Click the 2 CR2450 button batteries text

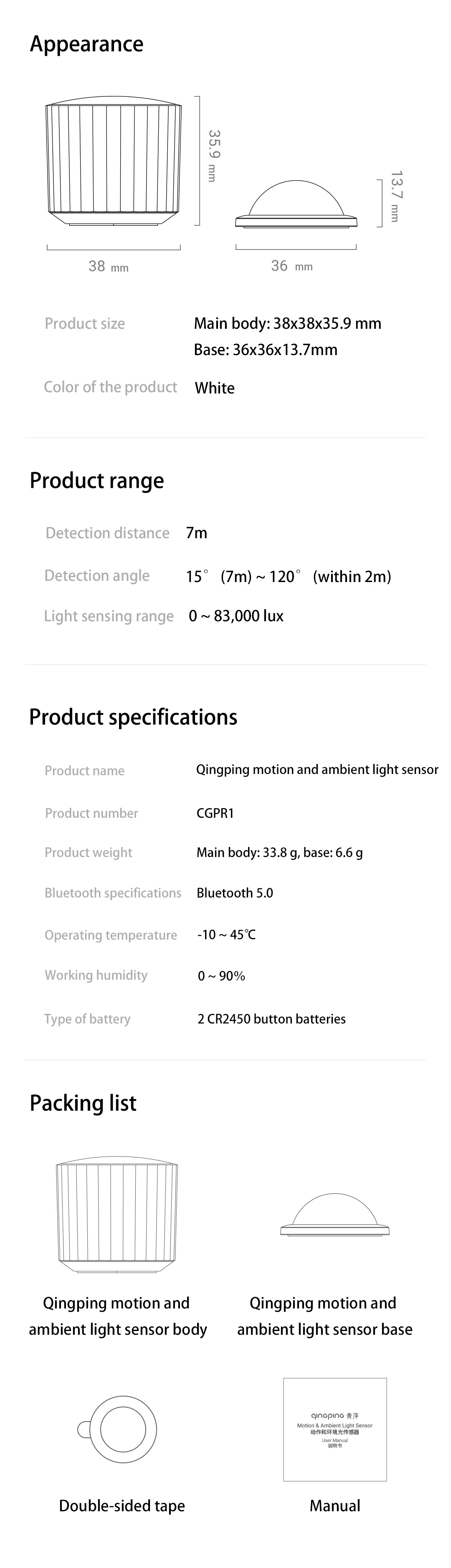[271, 1019]
